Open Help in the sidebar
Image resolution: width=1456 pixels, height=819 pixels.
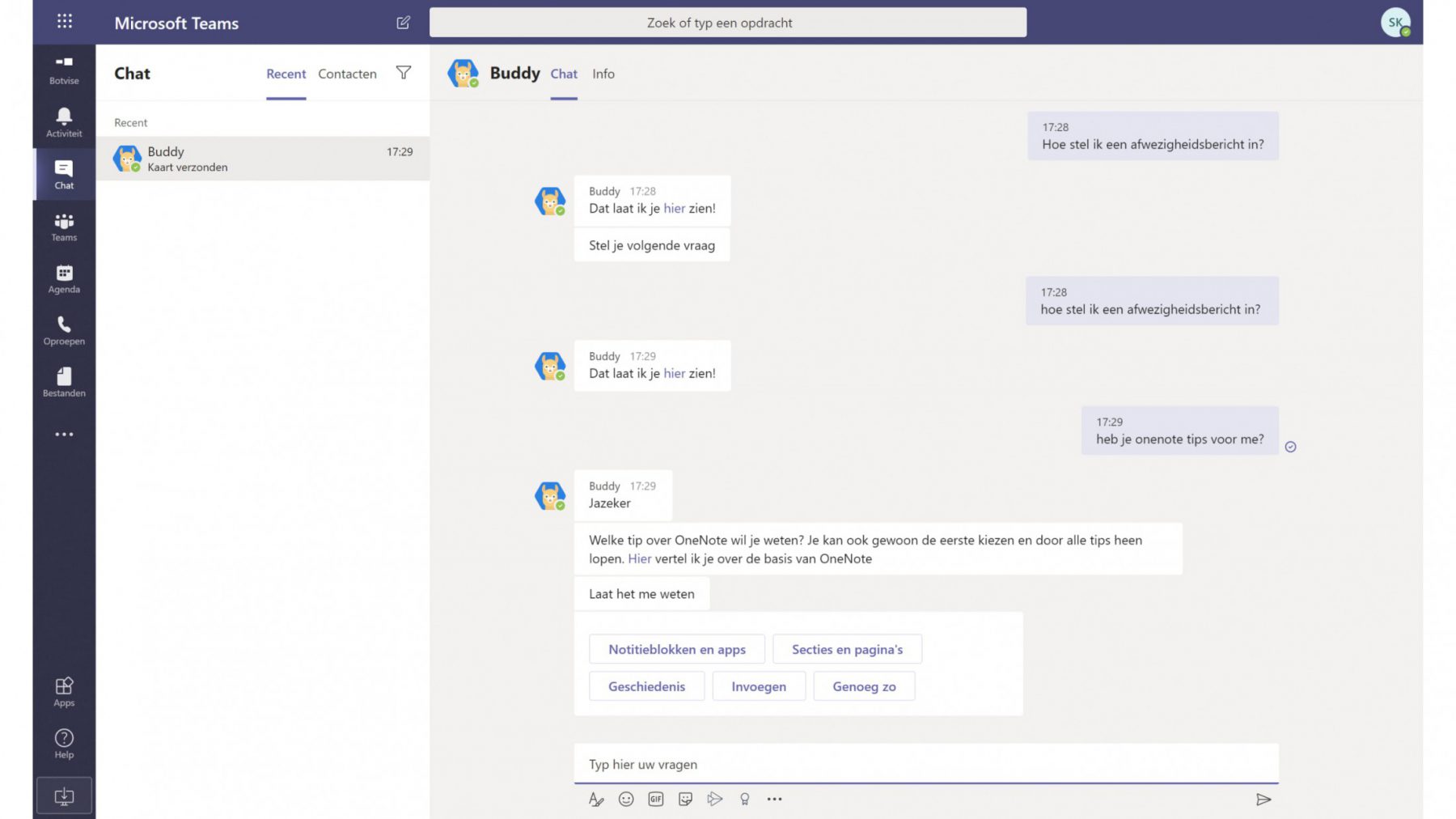pos(64,744)
